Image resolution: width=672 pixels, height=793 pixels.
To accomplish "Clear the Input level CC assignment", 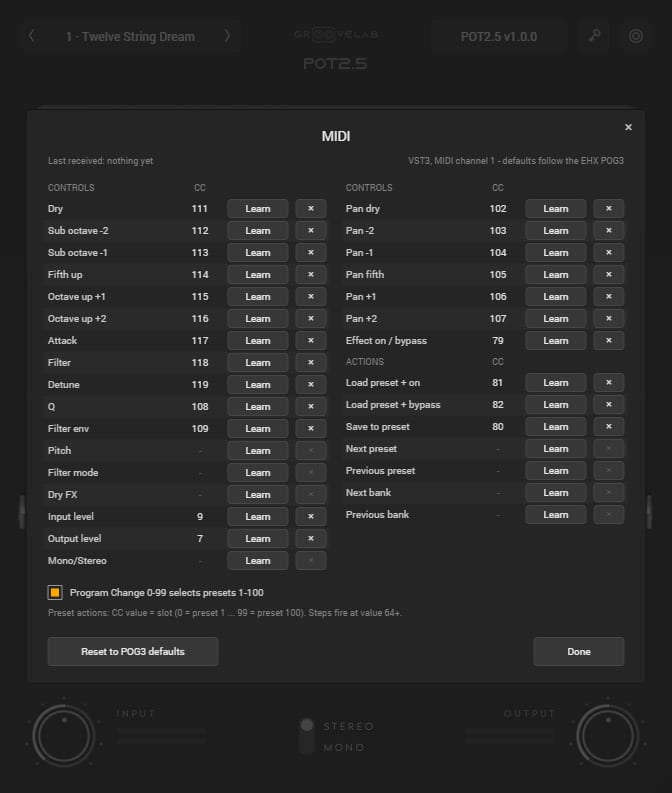I will coord(310,516).
